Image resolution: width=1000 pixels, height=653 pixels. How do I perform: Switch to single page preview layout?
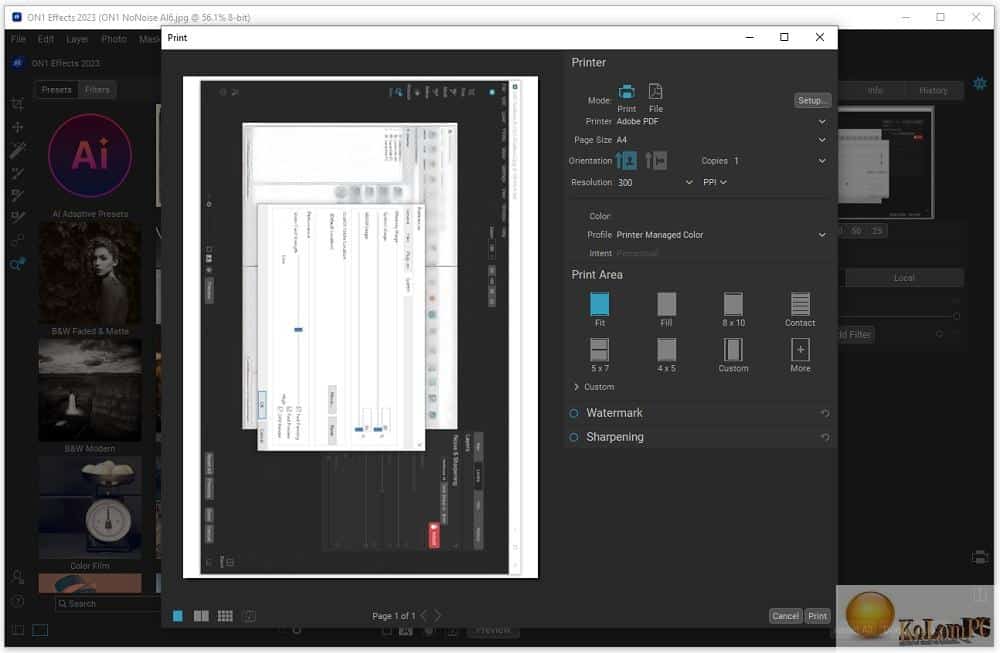[x=178, y=616]
